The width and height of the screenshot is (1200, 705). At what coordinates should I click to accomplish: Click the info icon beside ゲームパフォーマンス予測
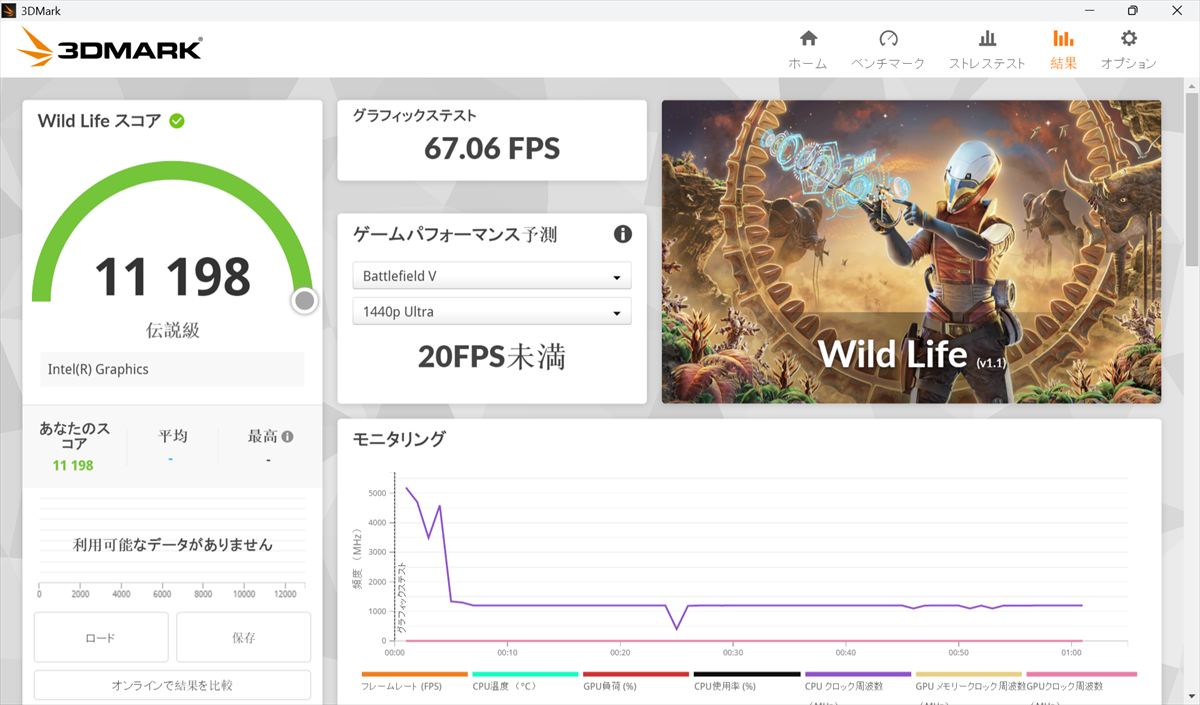coord(622,234)
